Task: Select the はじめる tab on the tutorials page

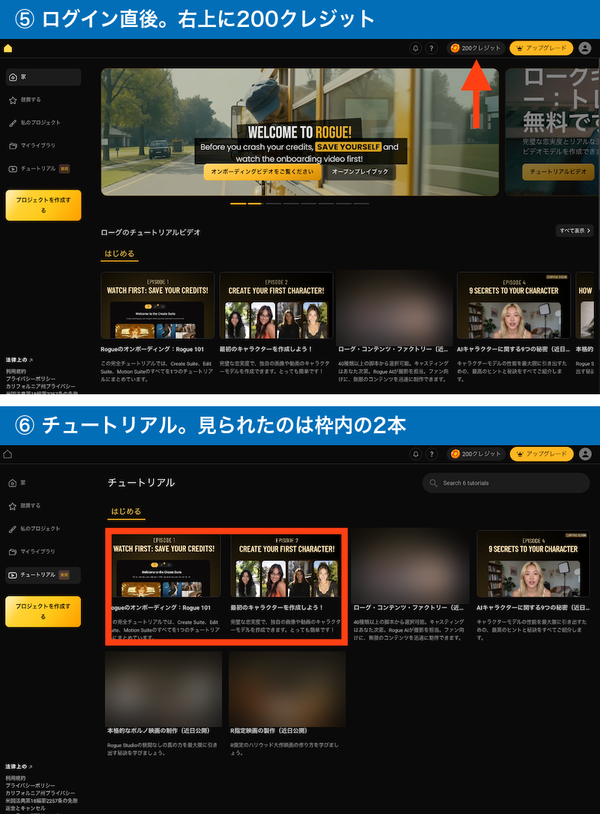Action: click(x=126, y=512)
